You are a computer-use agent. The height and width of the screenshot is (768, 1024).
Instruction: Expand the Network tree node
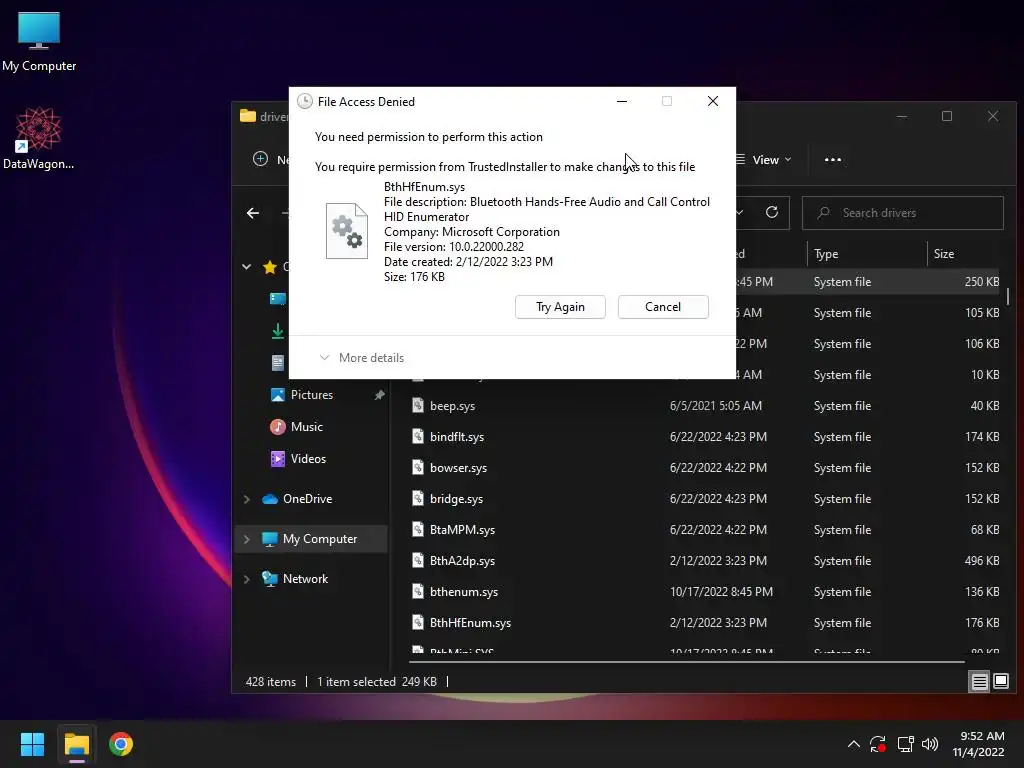click(246, 579)
